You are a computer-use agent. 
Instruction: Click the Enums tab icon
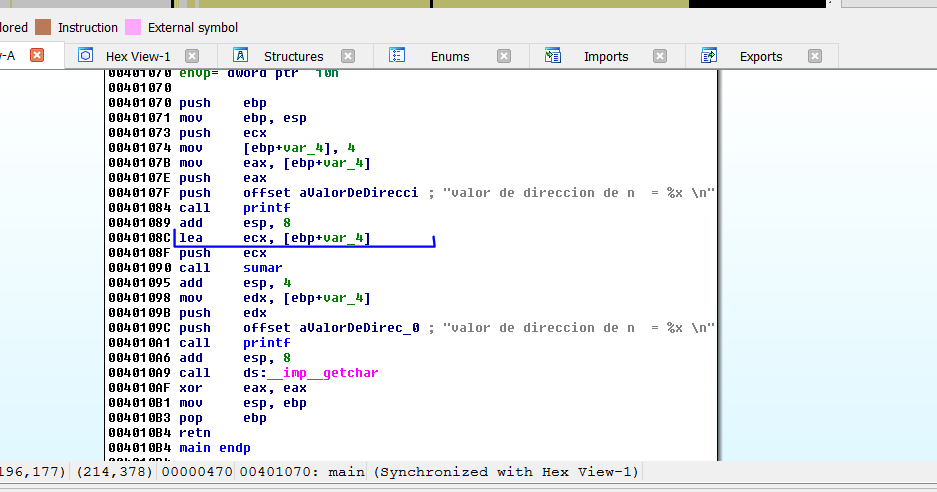pyautogui.click(x=397, y=56)
